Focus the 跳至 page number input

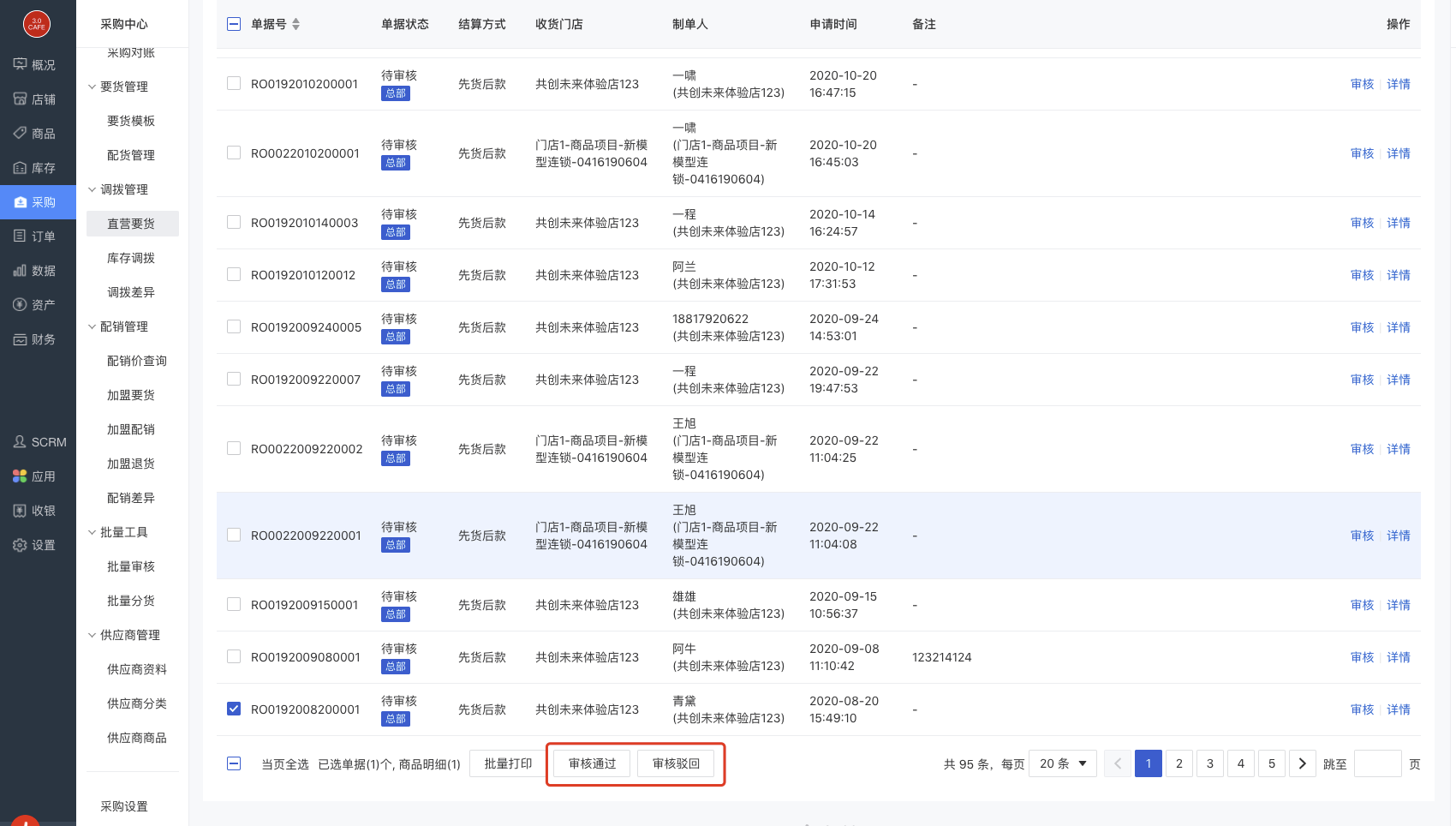coord(1378,763)
